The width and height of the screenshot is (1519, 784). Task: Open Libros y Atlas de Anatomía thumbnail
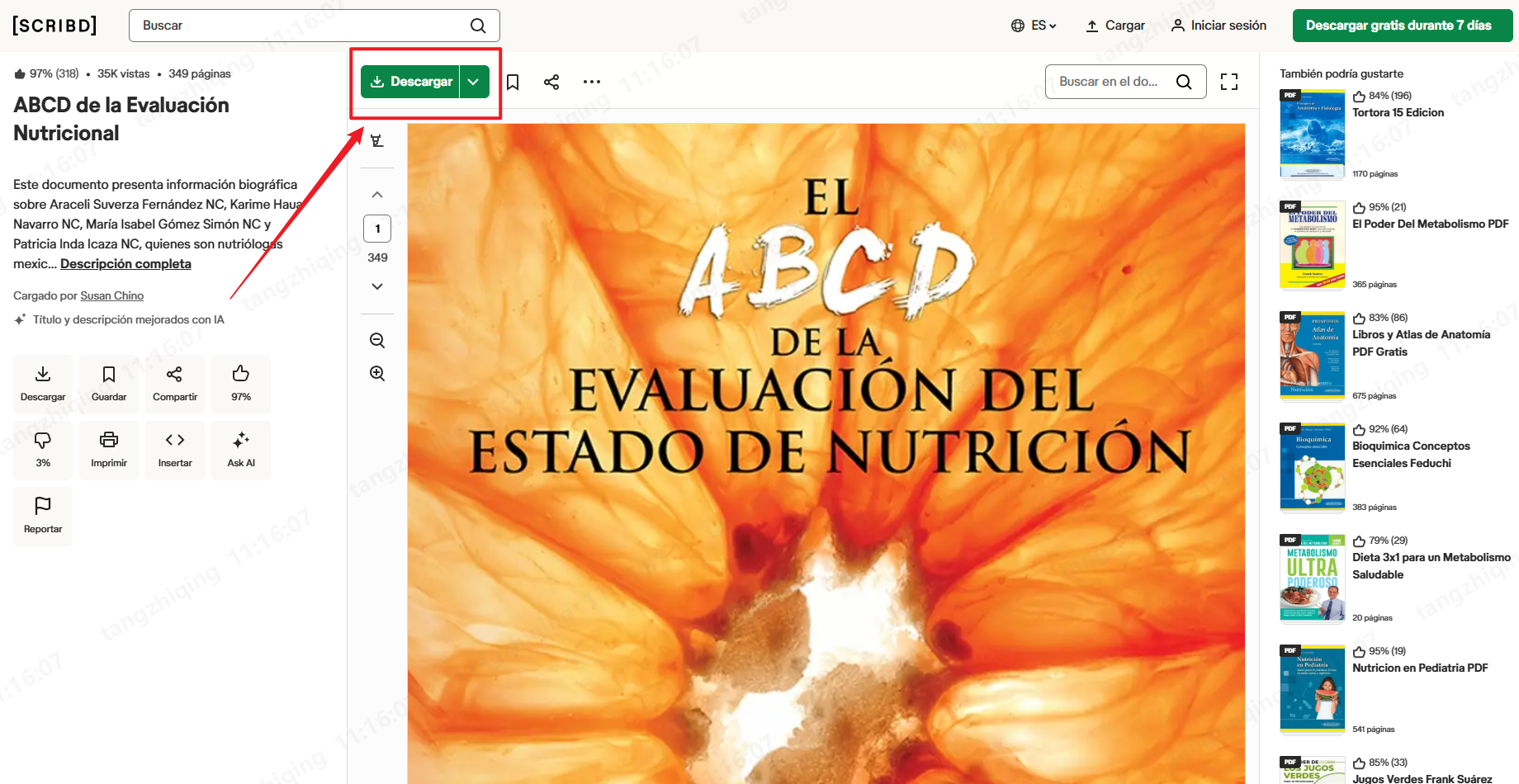tap(1313, 356)
